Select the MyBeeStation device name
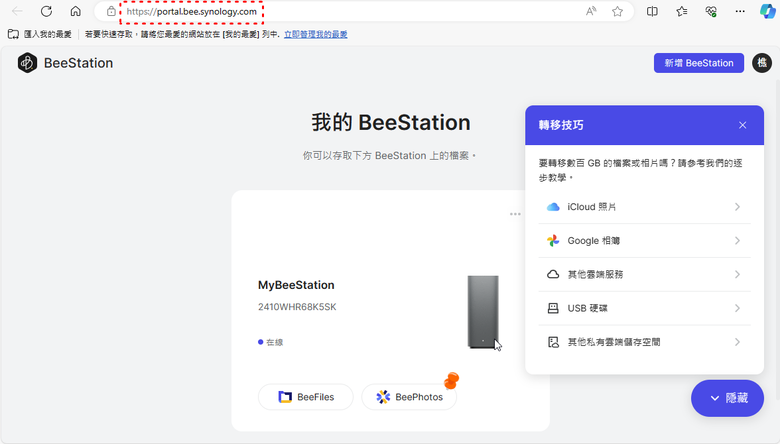This screenshot has height=444, width=780. [x=296, y=285]
